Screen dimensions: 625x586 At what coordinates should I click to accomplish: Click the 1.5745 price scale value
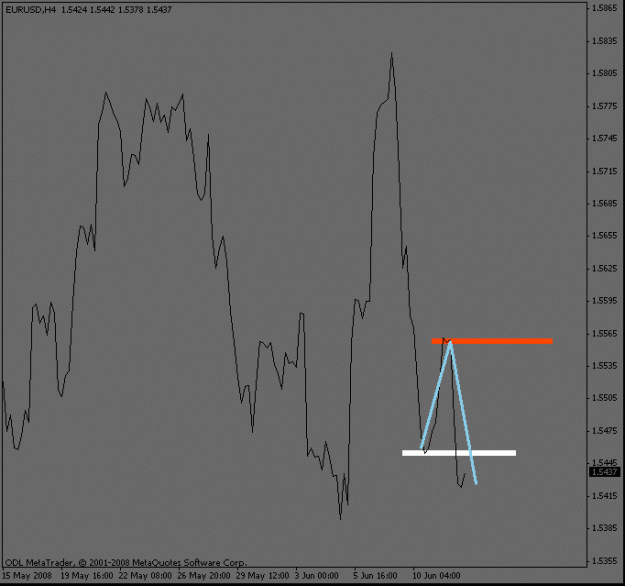pos(604,138)
